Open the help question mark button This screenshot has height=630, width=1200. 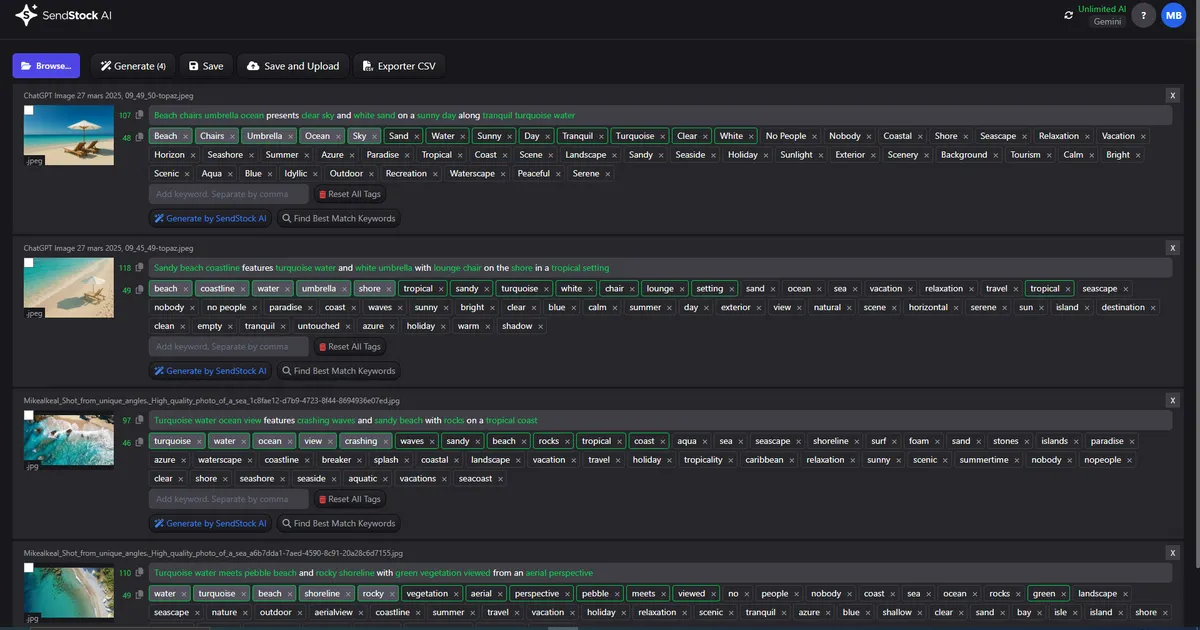click(x=1143, y=15)
